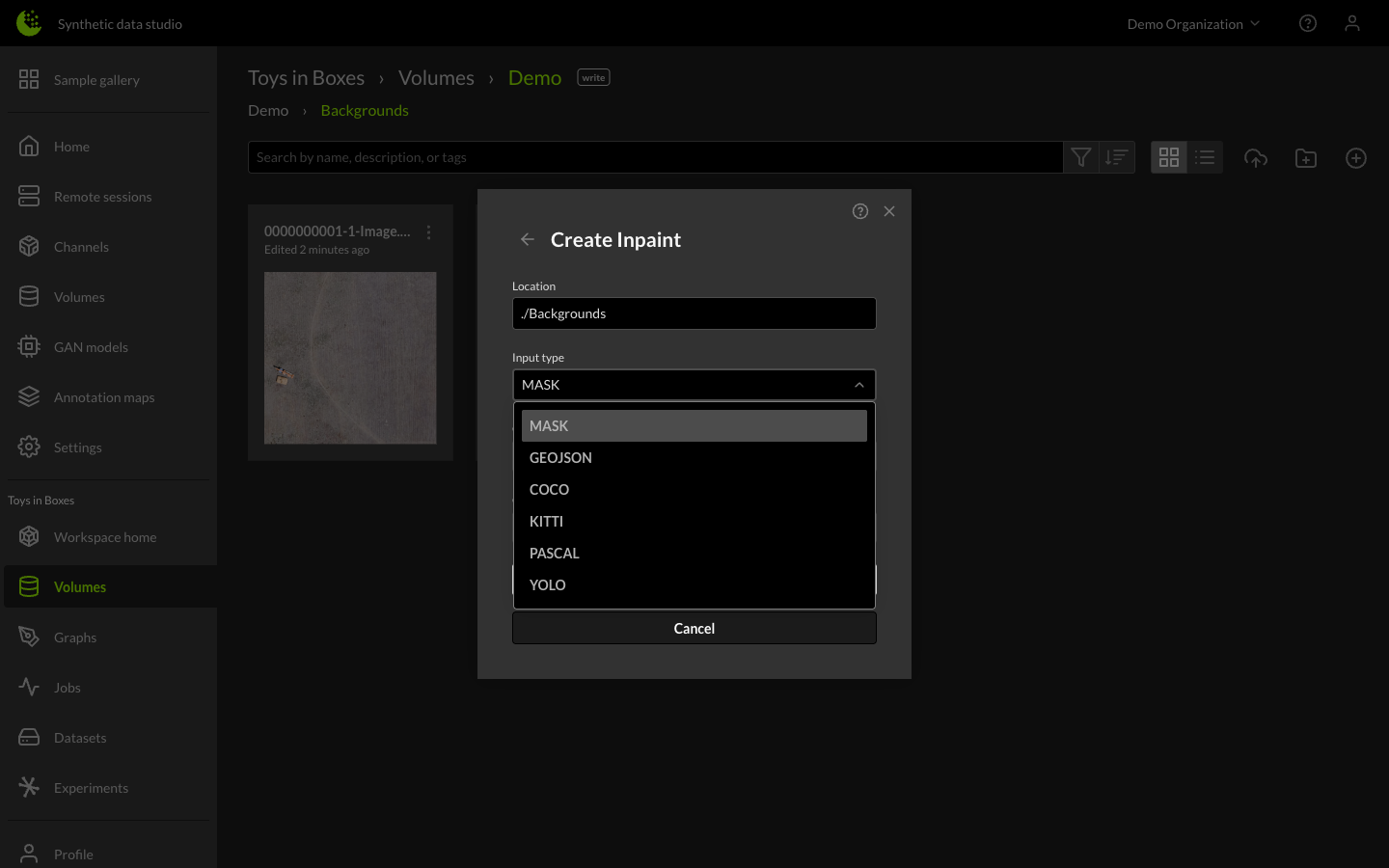The image size is (1389, 868).
Task: Click the help question mark in the dialog
Action: 860,210
